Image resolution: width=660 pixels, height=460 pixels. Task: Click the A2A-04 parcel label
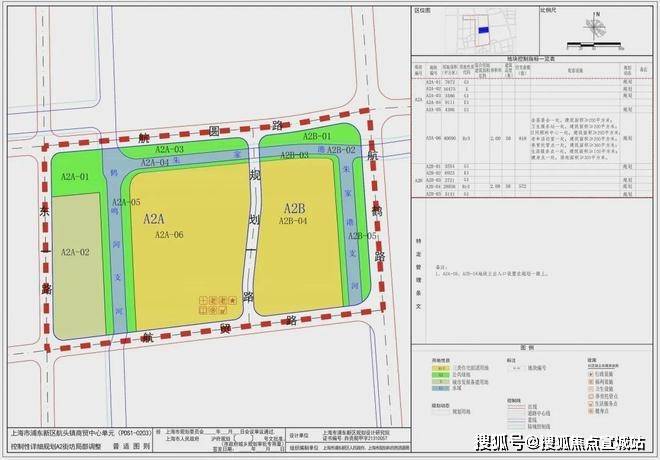(154, 162)
